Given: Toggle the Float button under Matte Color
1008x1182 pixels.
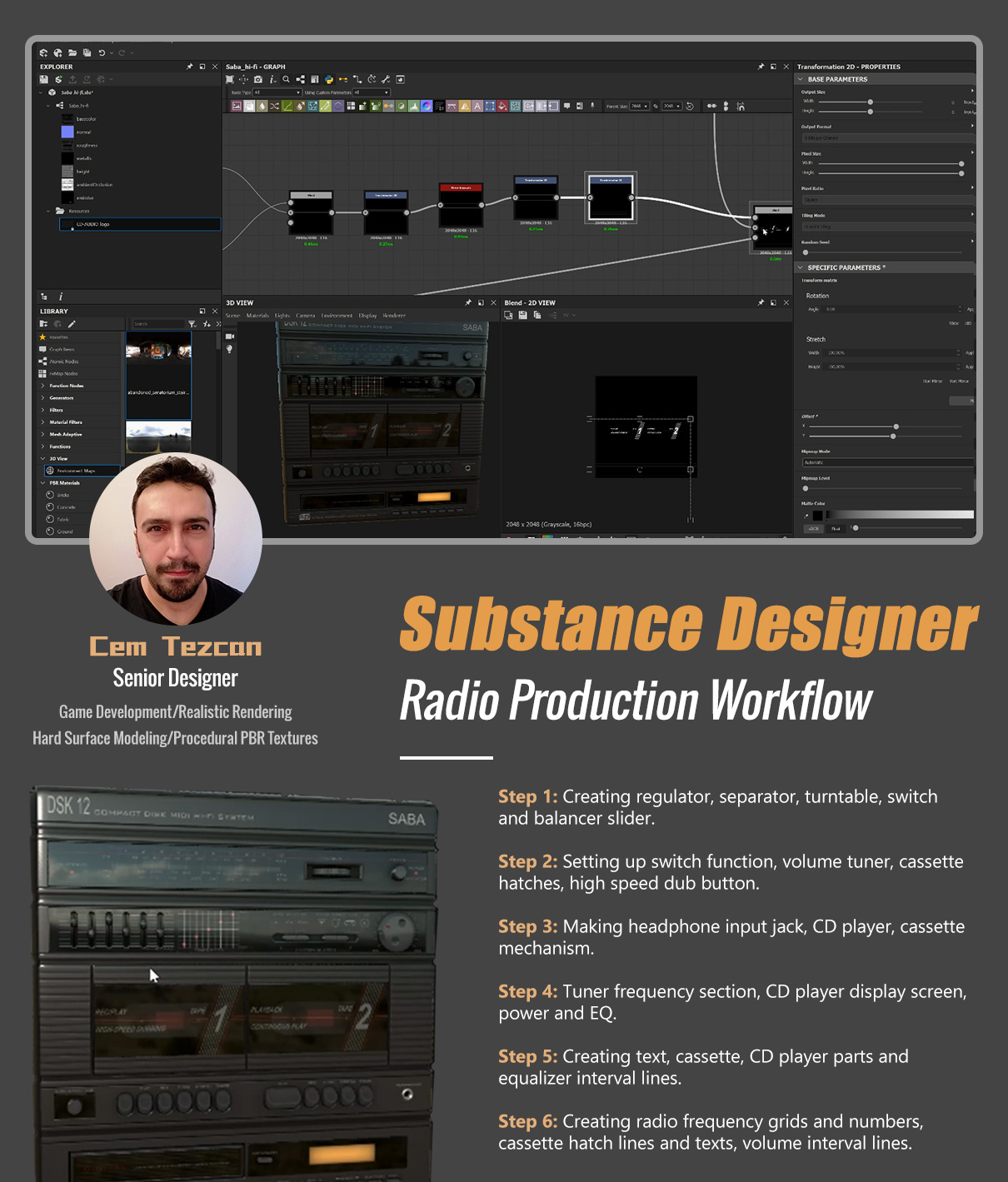Looking at the screenshot, I should click(x=836, y=528).
